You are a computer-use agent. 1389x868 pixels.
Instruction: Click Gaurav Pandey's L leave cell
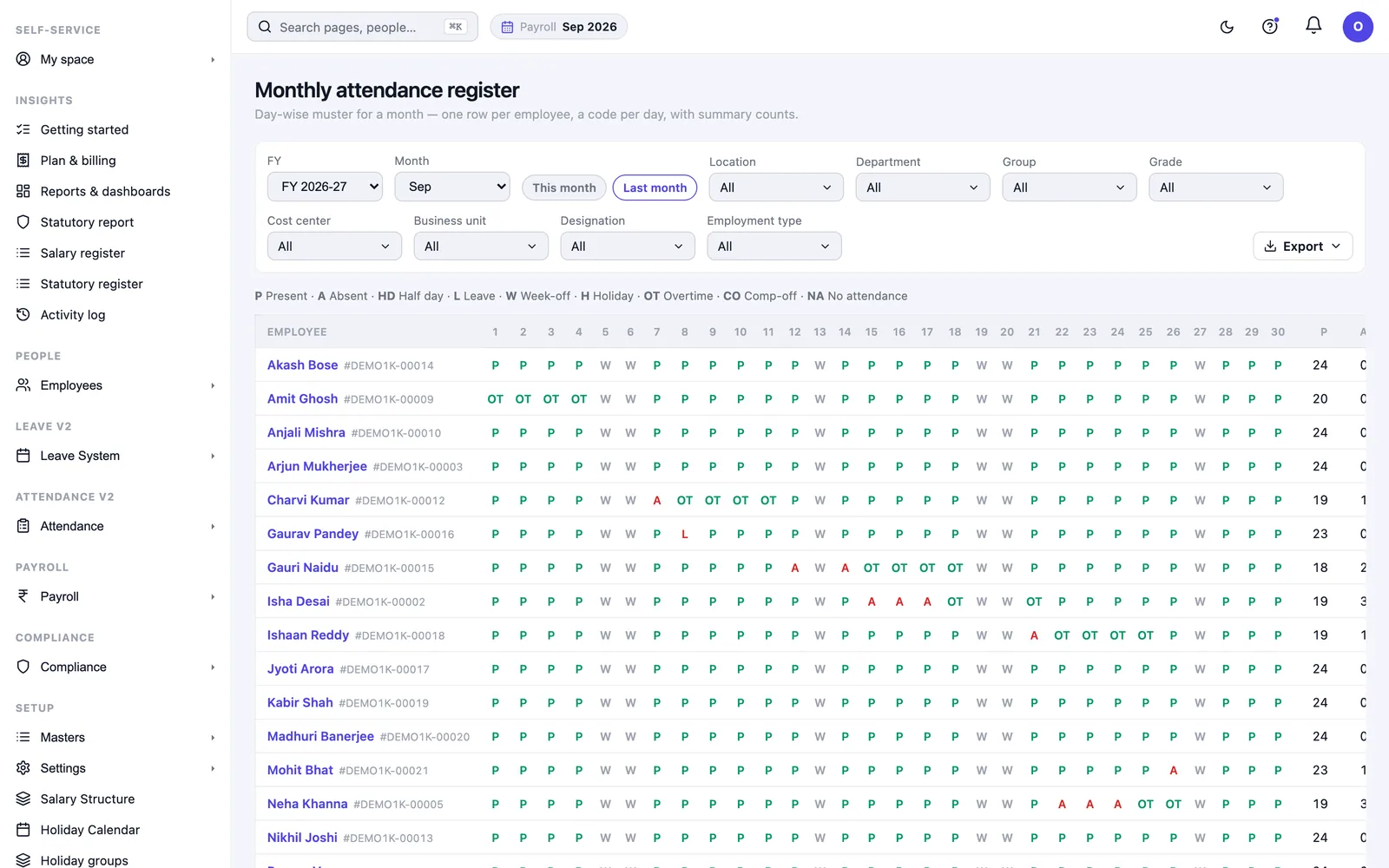685,534
